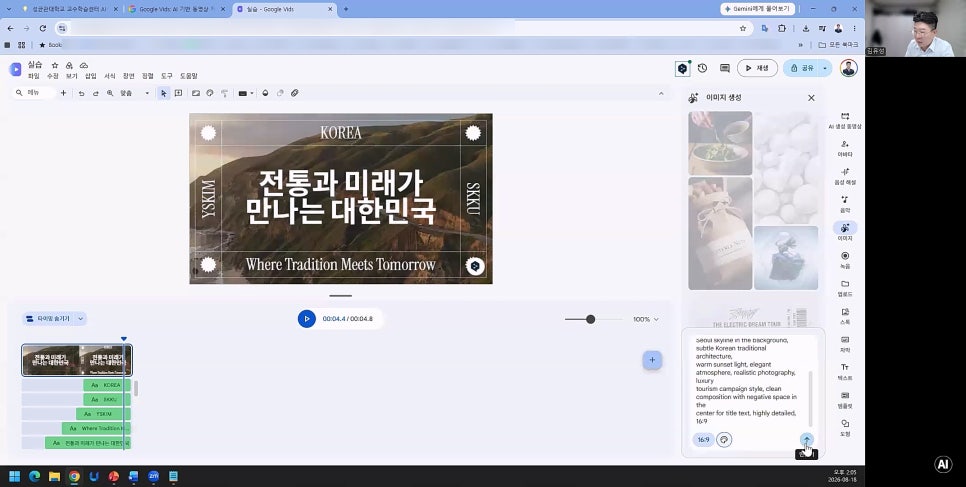Screen dimensions: 966x487
Task: Click the Gemini hexagon icon in header
Action: tap(682, 68)
